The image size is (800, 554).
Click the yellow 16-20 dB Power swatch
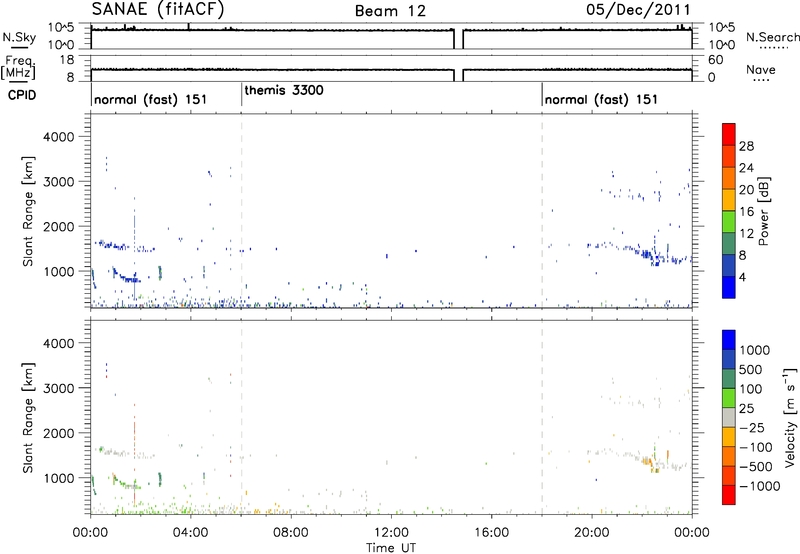pos(729,200)
